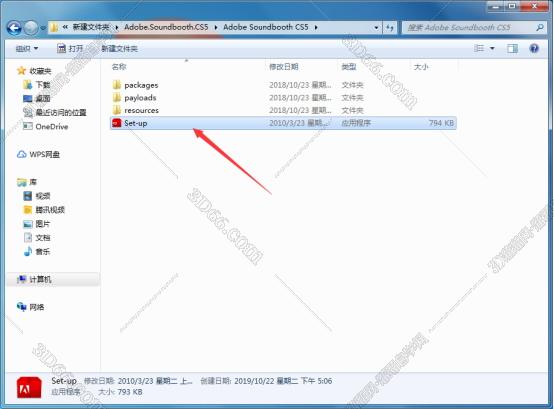
Task: Click the search magnifier icon
Action: pyautogui.click(x=540, y=28)
